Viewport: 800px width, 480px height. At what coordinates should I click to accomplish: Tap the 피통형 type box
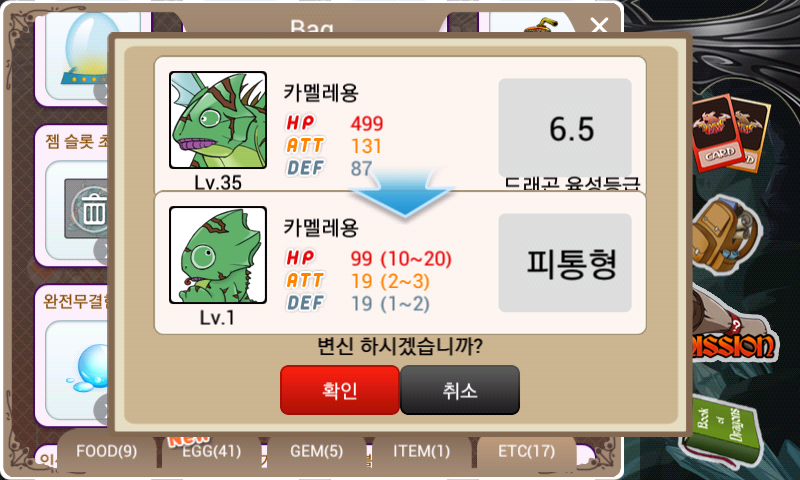565,263
